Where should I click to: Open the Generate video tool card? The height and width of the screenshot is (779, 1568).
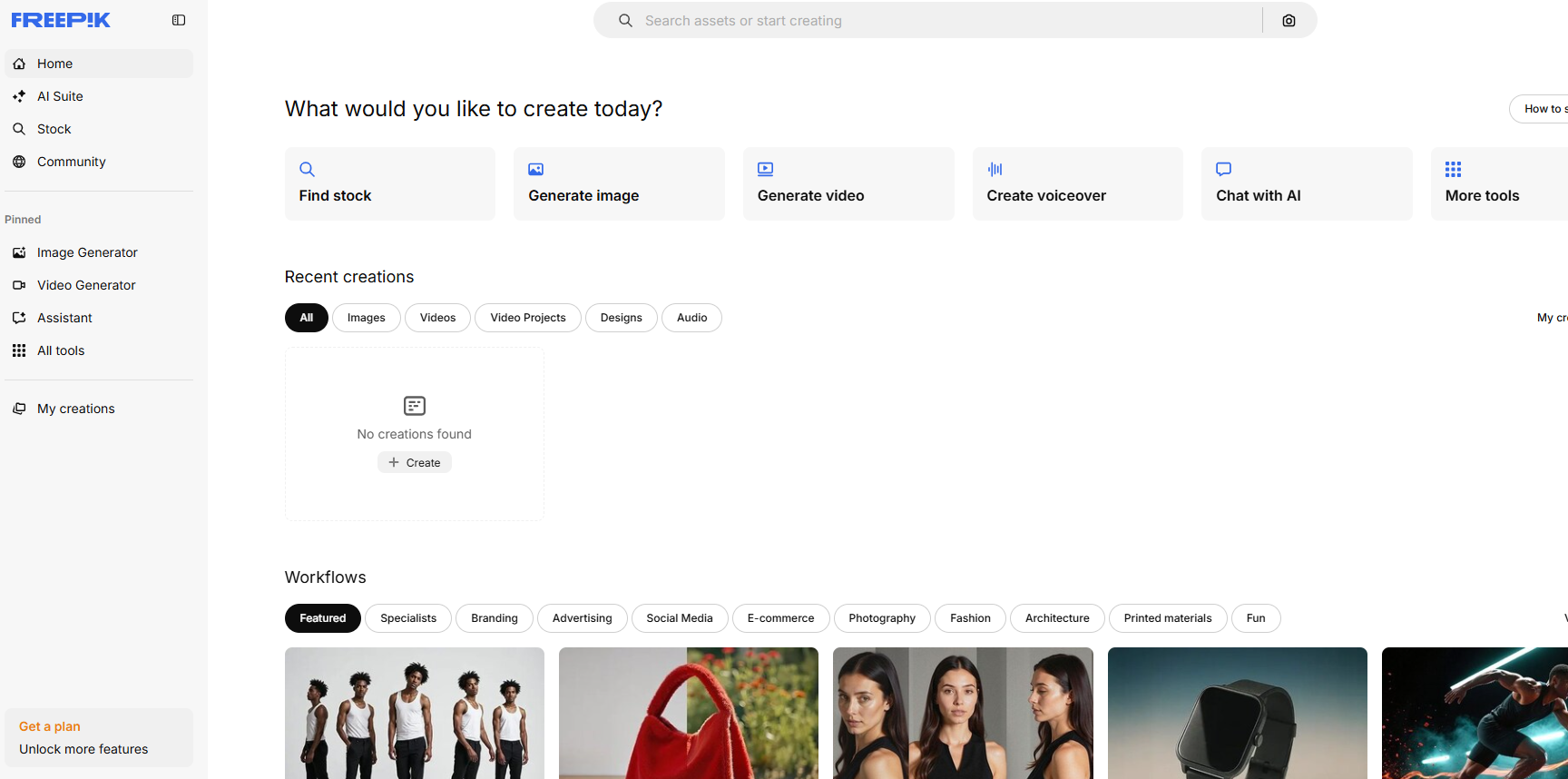[x=848, y=183]
